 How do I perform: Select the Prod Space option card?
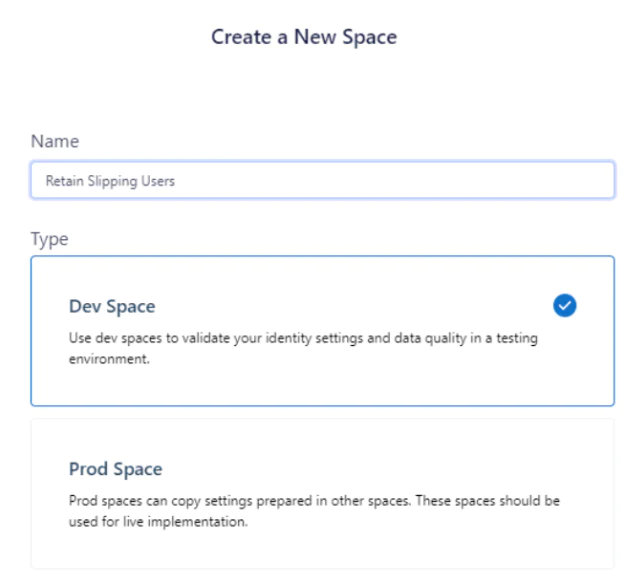[322, 494]
